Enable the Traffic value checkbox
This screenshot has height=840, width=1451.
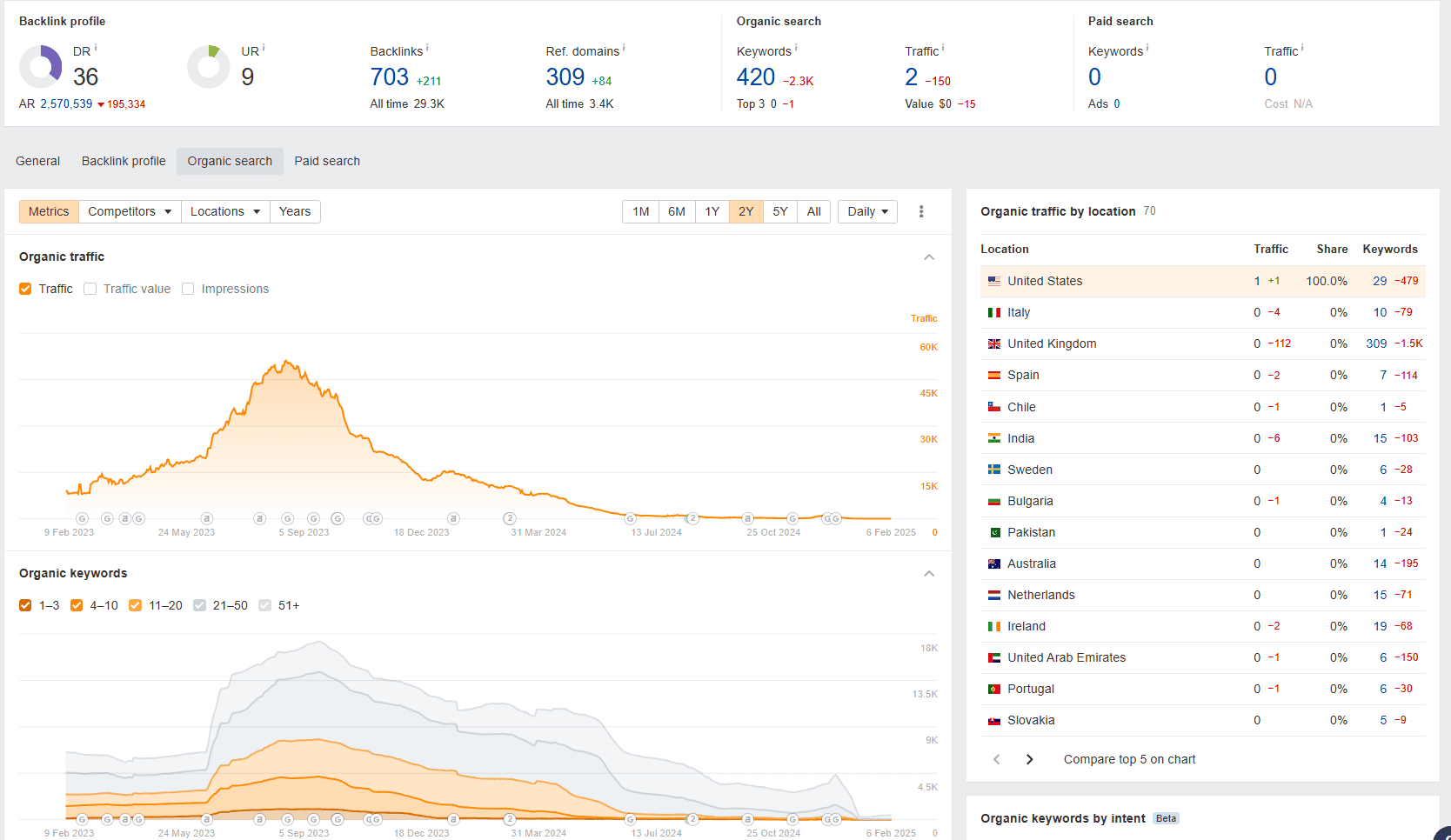[x=90, y=289]
